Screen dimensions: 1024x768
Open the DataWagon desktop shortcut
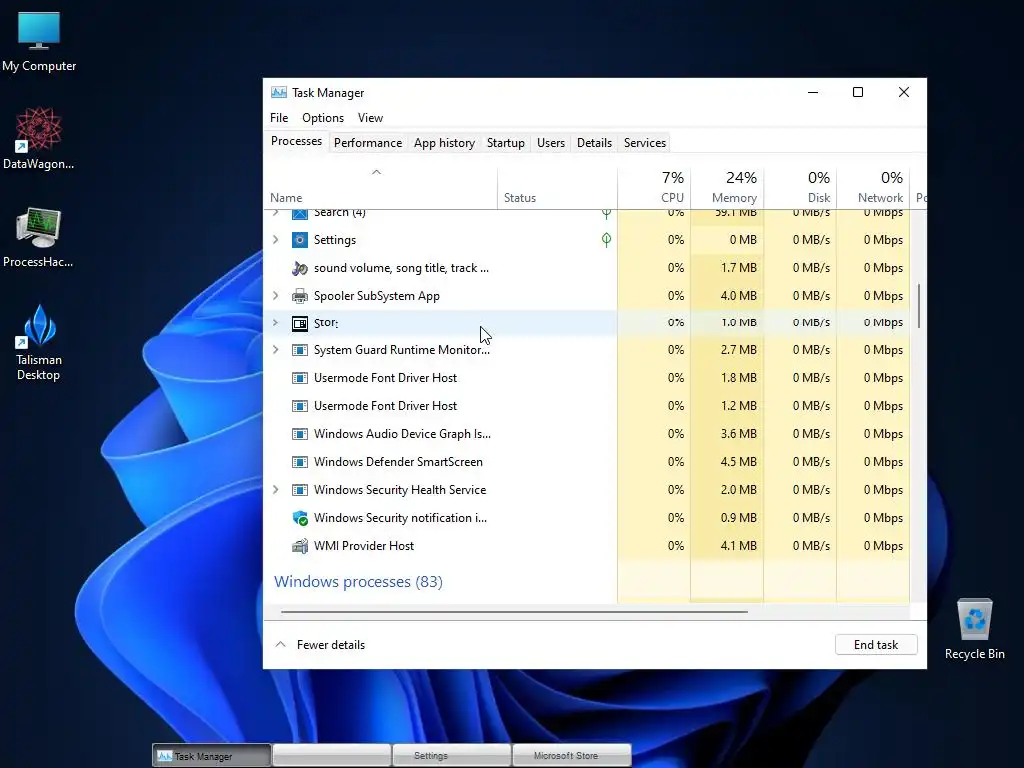click(39, 138)
